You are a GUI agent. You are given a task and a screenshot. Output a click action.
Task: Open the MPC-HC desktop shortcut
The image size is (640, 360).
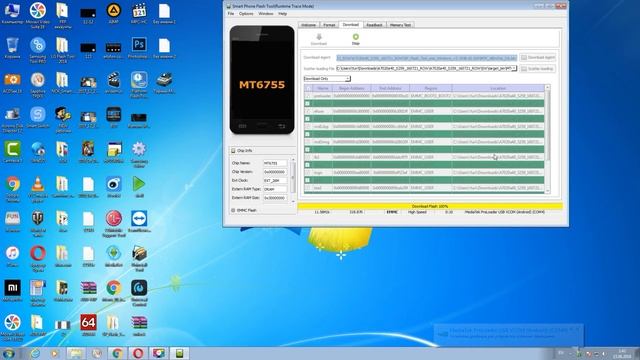[139, 11]
